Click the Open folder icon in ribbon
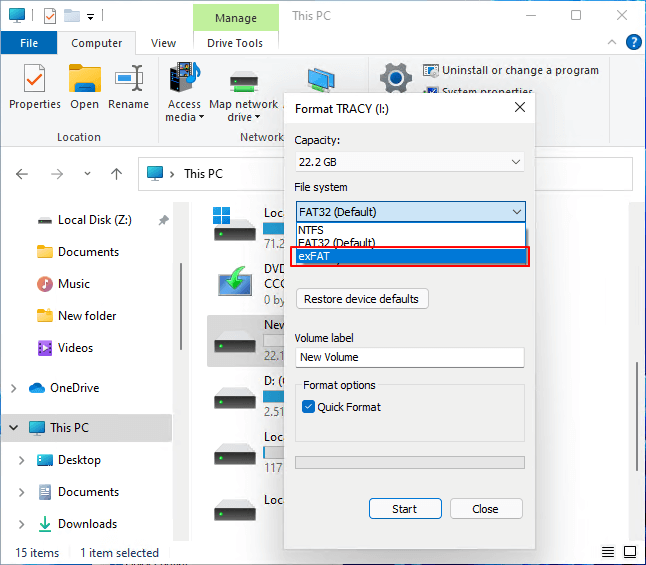This screenshot has height=565, width=646. 84,80
